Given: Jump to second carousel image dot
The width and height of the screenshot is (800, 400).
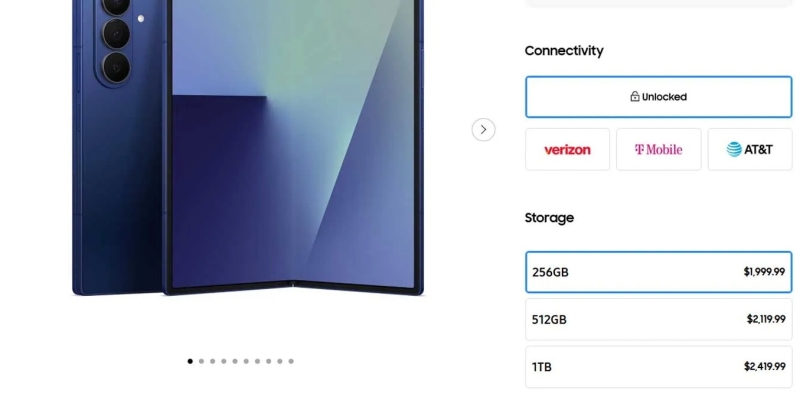Looking at the screenshot, I should [201, 361].
